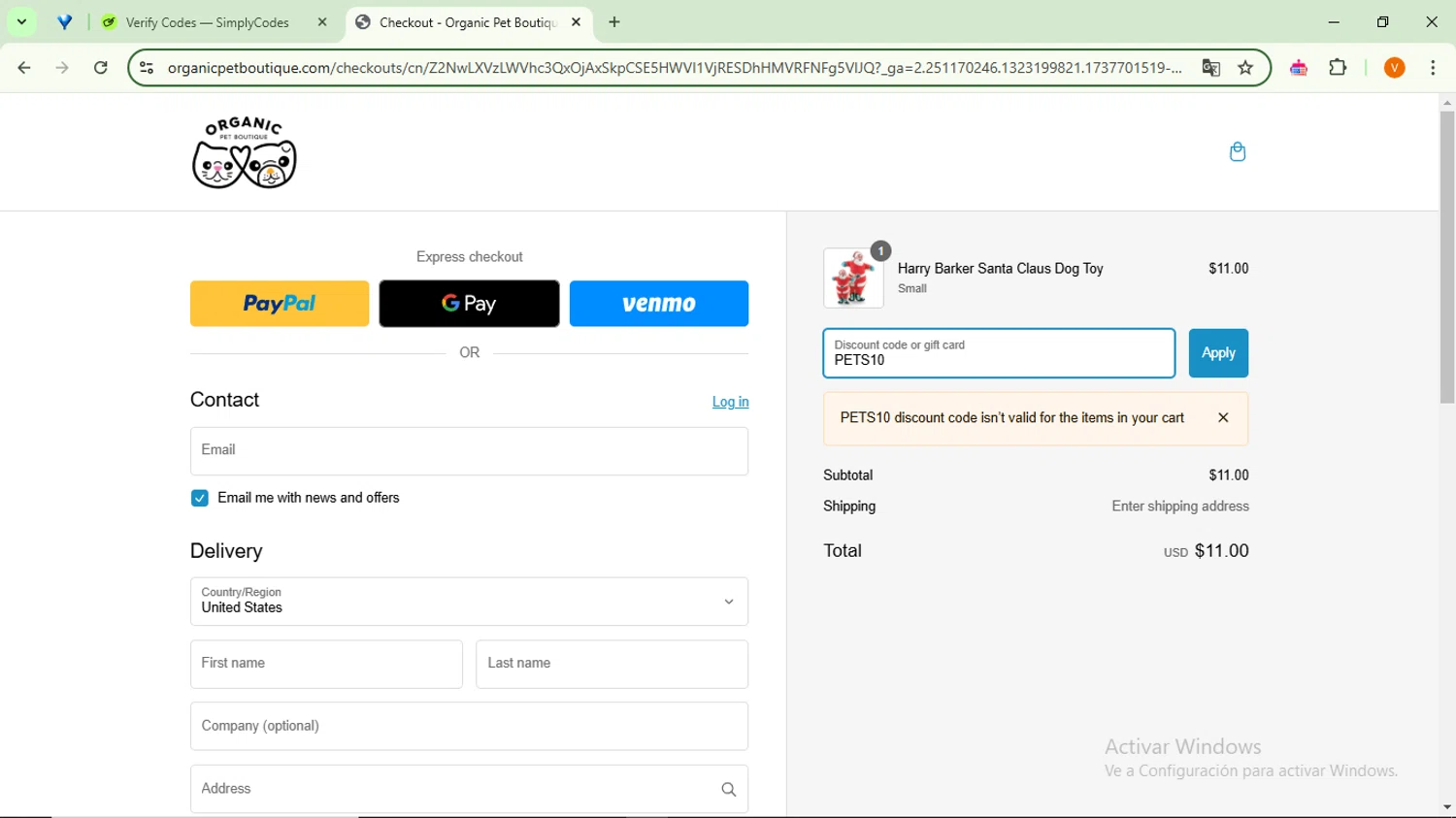
Task: Click the Log in link
Action: point(730,402)
